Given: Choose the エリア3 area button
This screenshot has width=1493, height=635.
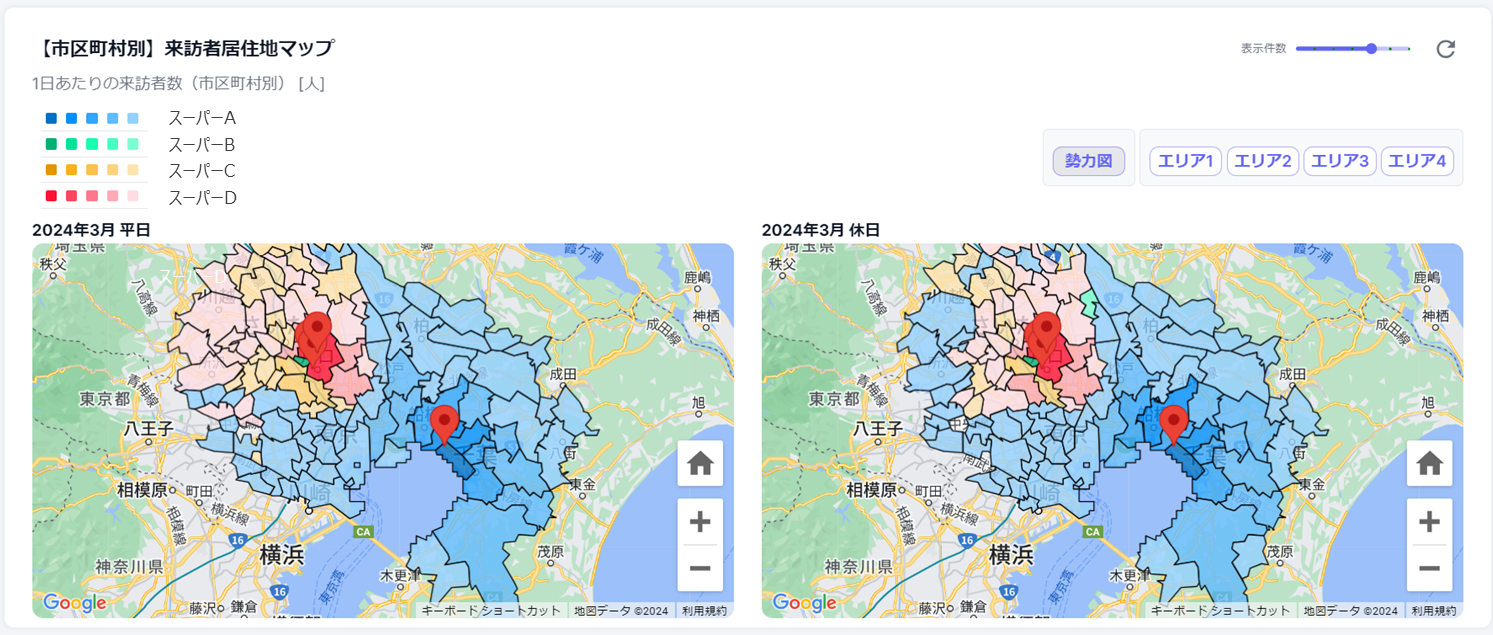Looking at the screenshot, I should [x=1340, y=161].
